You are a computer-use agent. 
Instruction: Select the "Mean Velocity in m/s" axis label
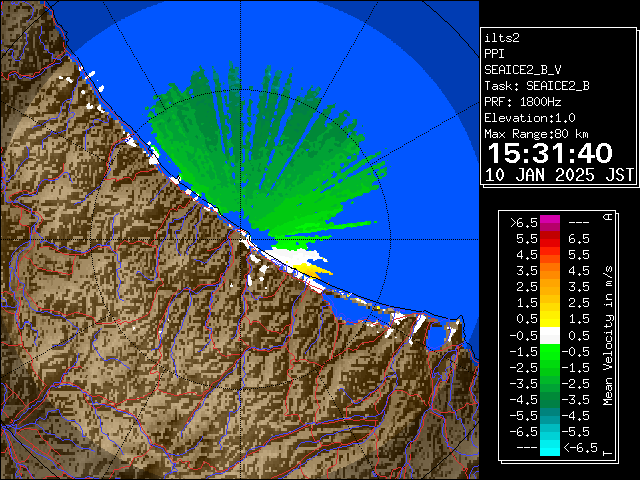coord(608,336)
